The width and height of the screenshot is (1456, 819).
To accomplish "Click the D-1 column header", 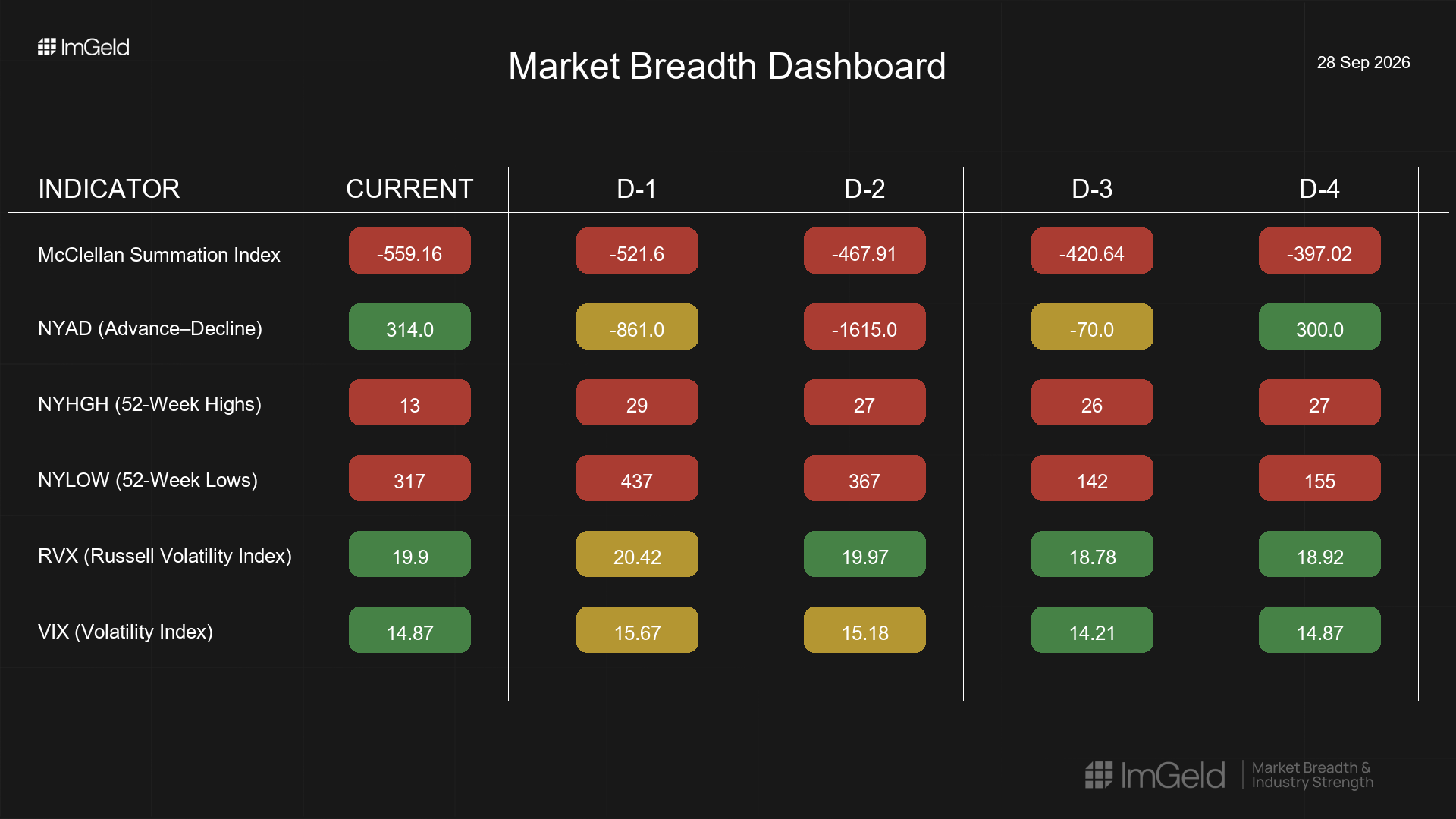I will click(x=637, y=189).
